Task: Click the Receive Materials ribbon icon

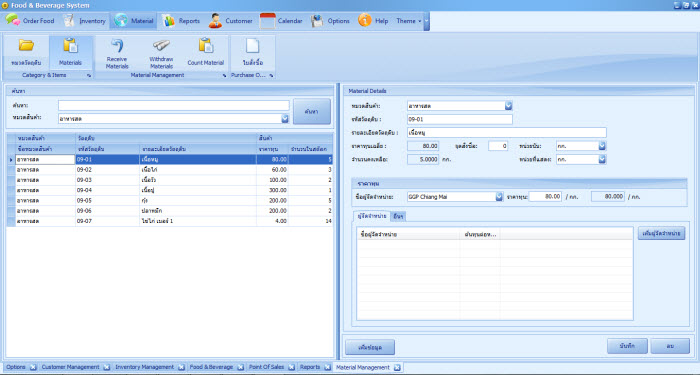Action: (117, 46)
